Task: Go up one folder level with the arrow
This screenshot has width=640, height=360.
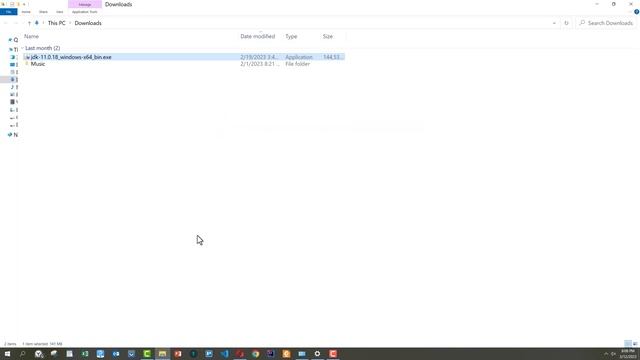Action: (29, 23)
